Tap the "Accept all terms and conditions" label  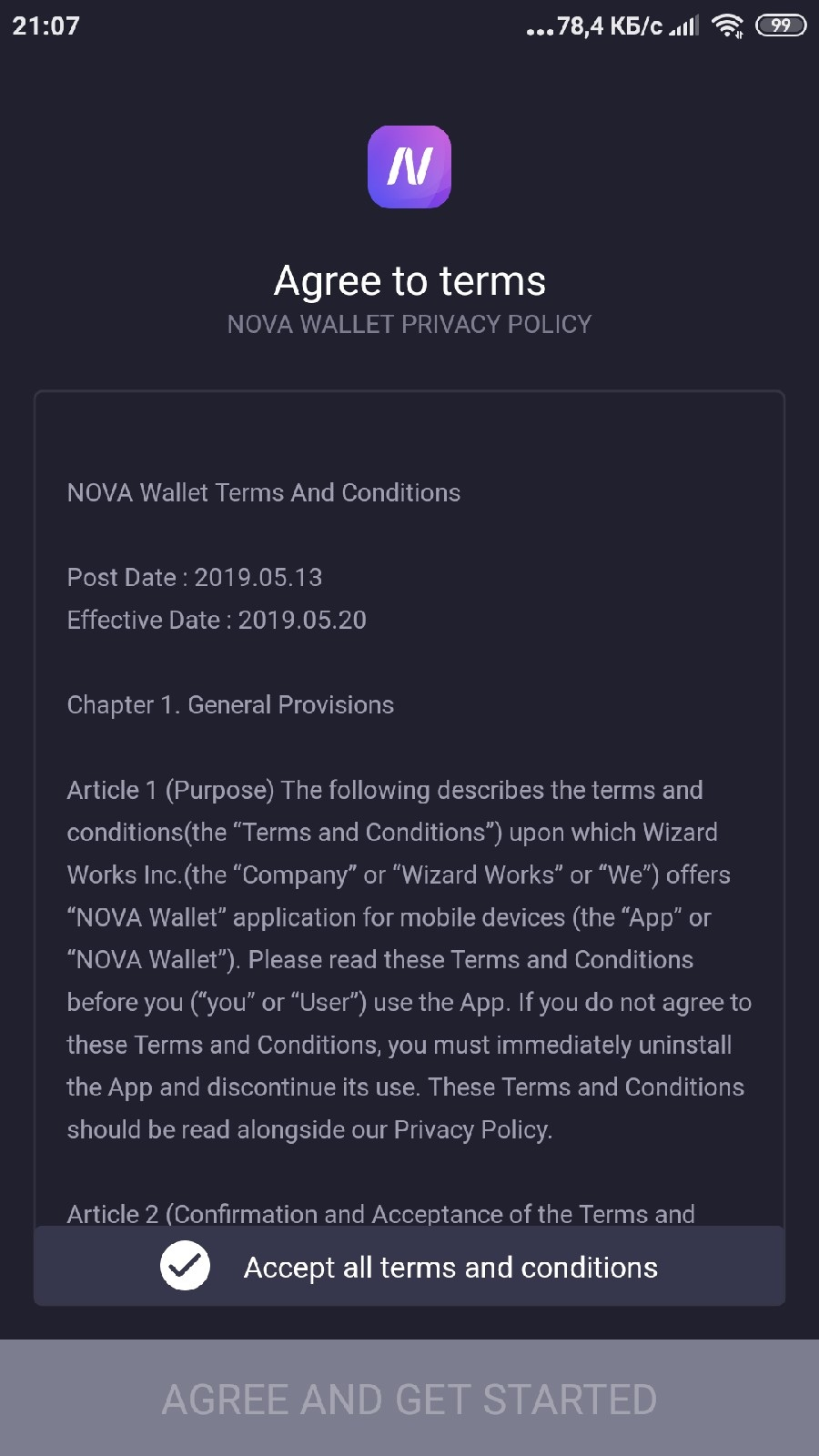(x=450, y=1267)
